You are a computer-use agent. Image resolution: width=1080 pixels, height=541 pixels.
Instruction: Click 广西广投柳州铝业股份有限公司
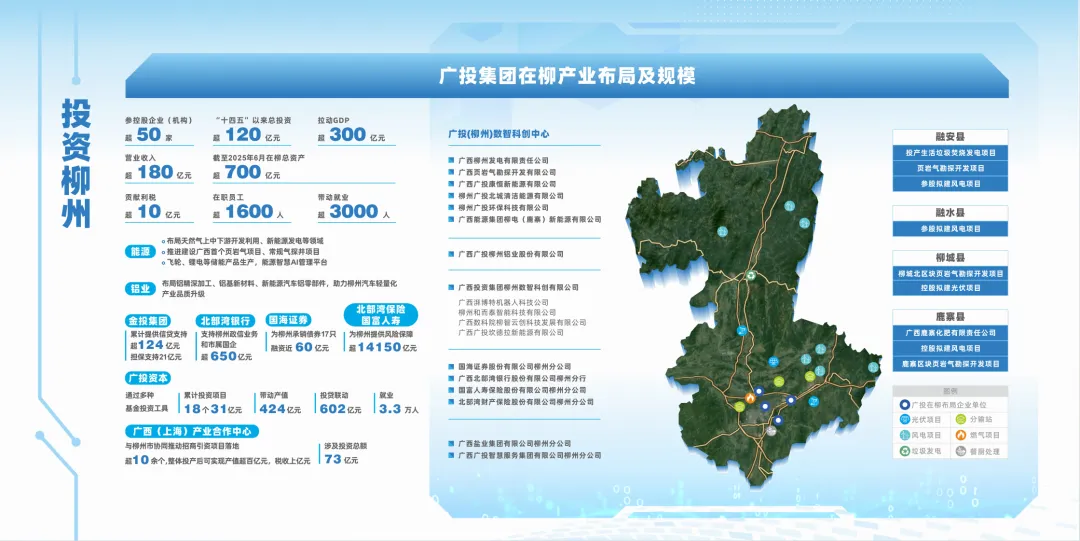coord(510,254)
